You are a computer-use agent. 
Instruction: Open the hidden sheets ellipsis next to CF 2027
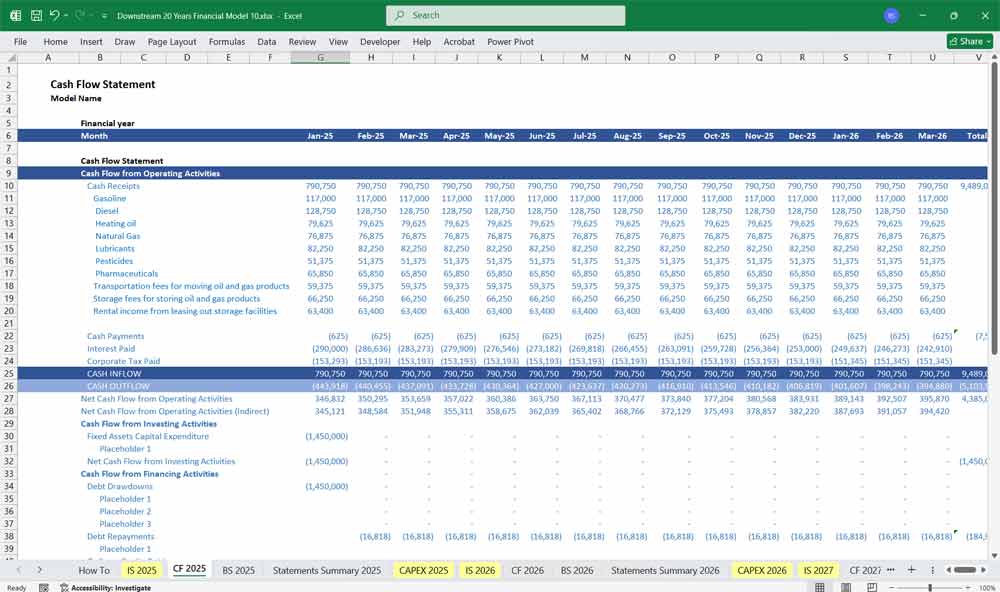[891, 570]
